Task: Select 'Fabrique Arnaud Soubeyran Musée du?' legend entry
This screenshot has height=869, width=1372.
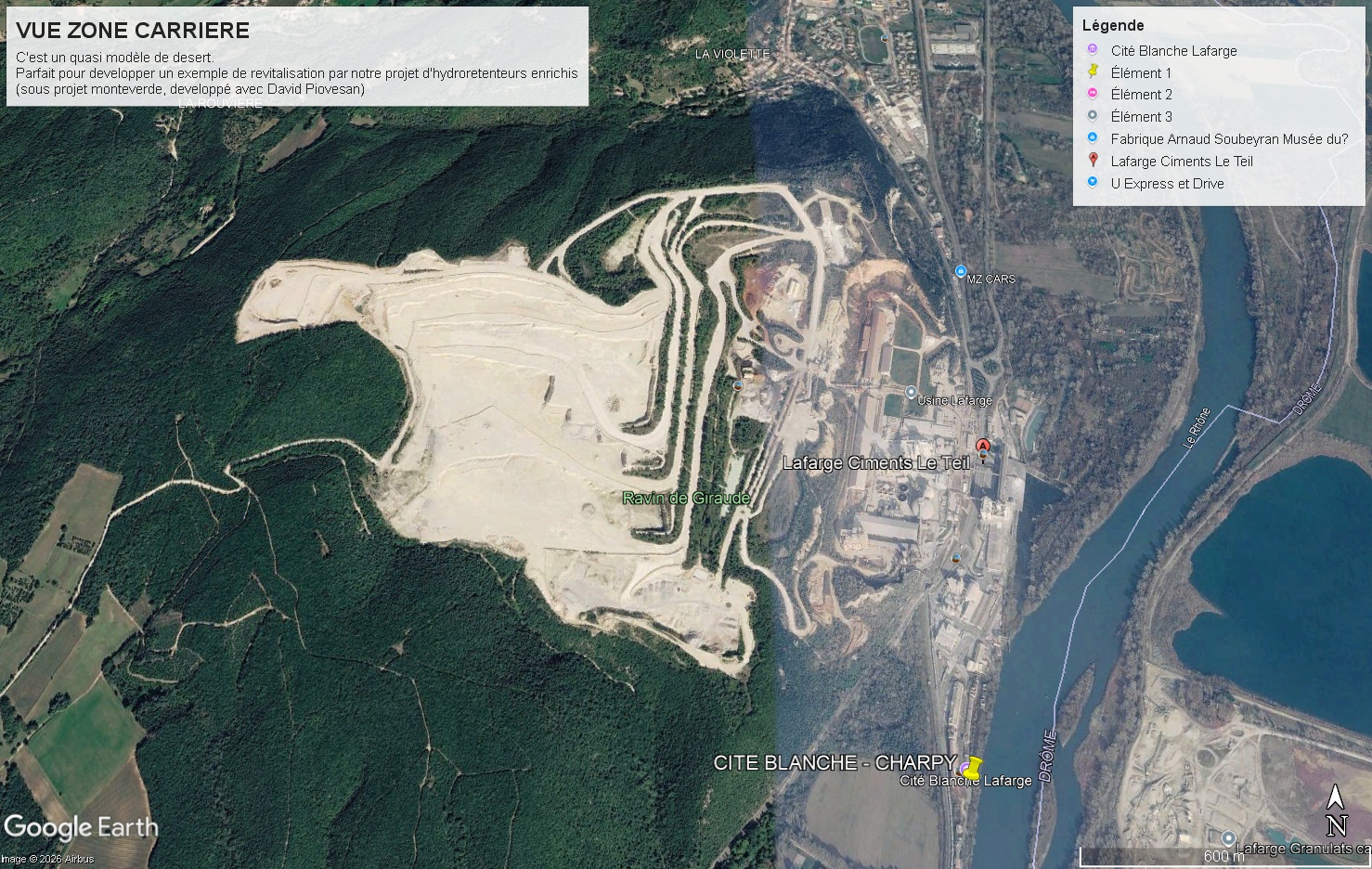Action: [1229, 138]
